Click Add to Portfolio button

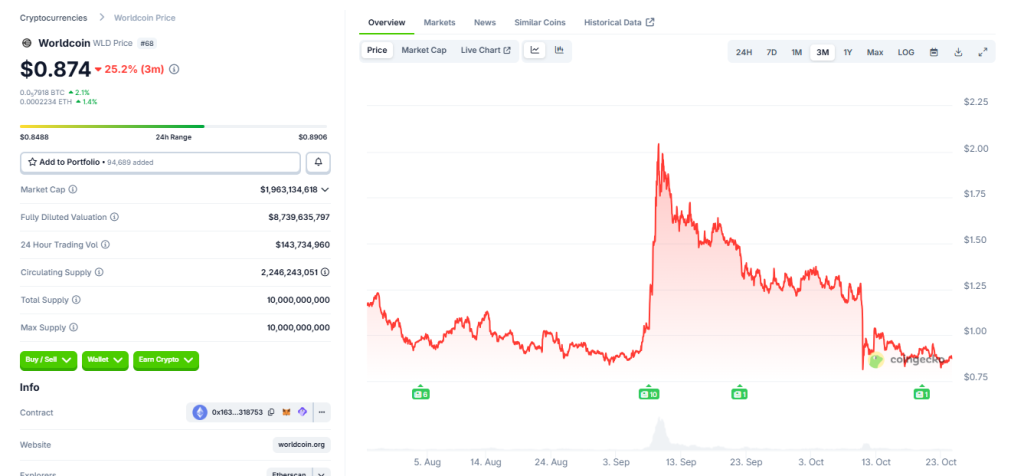pos(160,162)
